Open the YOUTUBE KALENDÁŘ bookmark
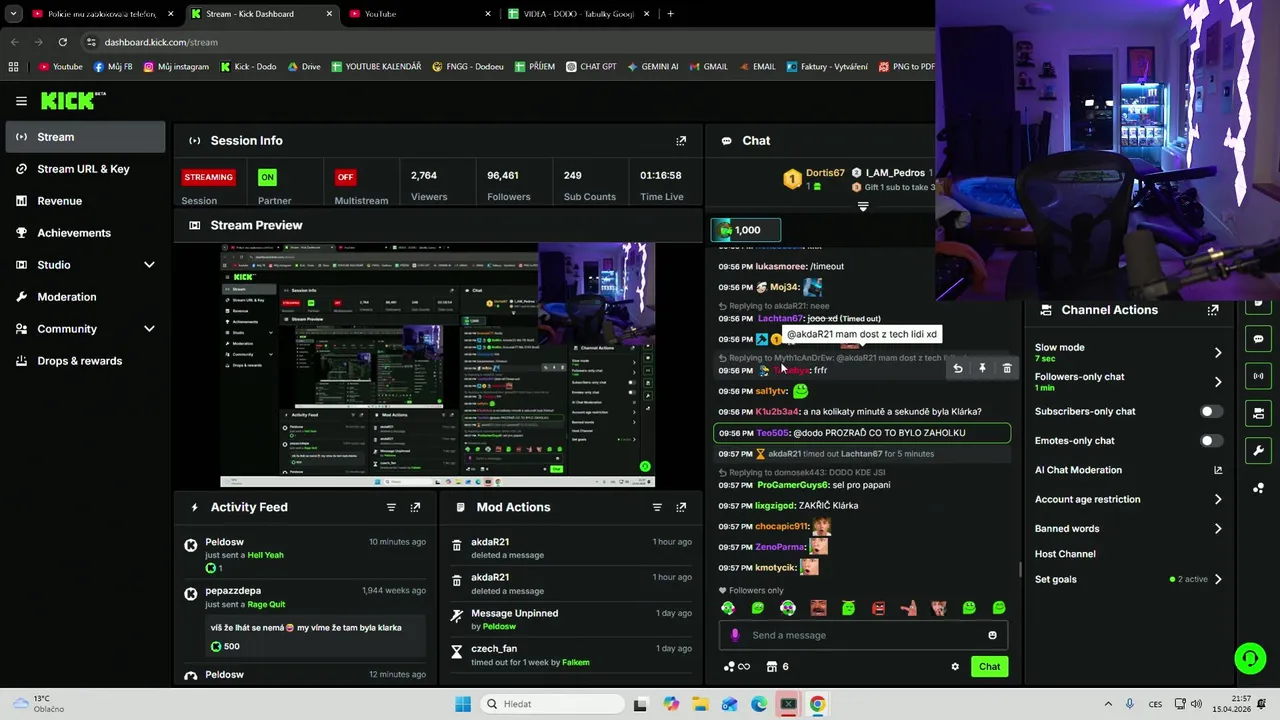The width and height of the screenshot is (1280, 720). pos(375,67)
